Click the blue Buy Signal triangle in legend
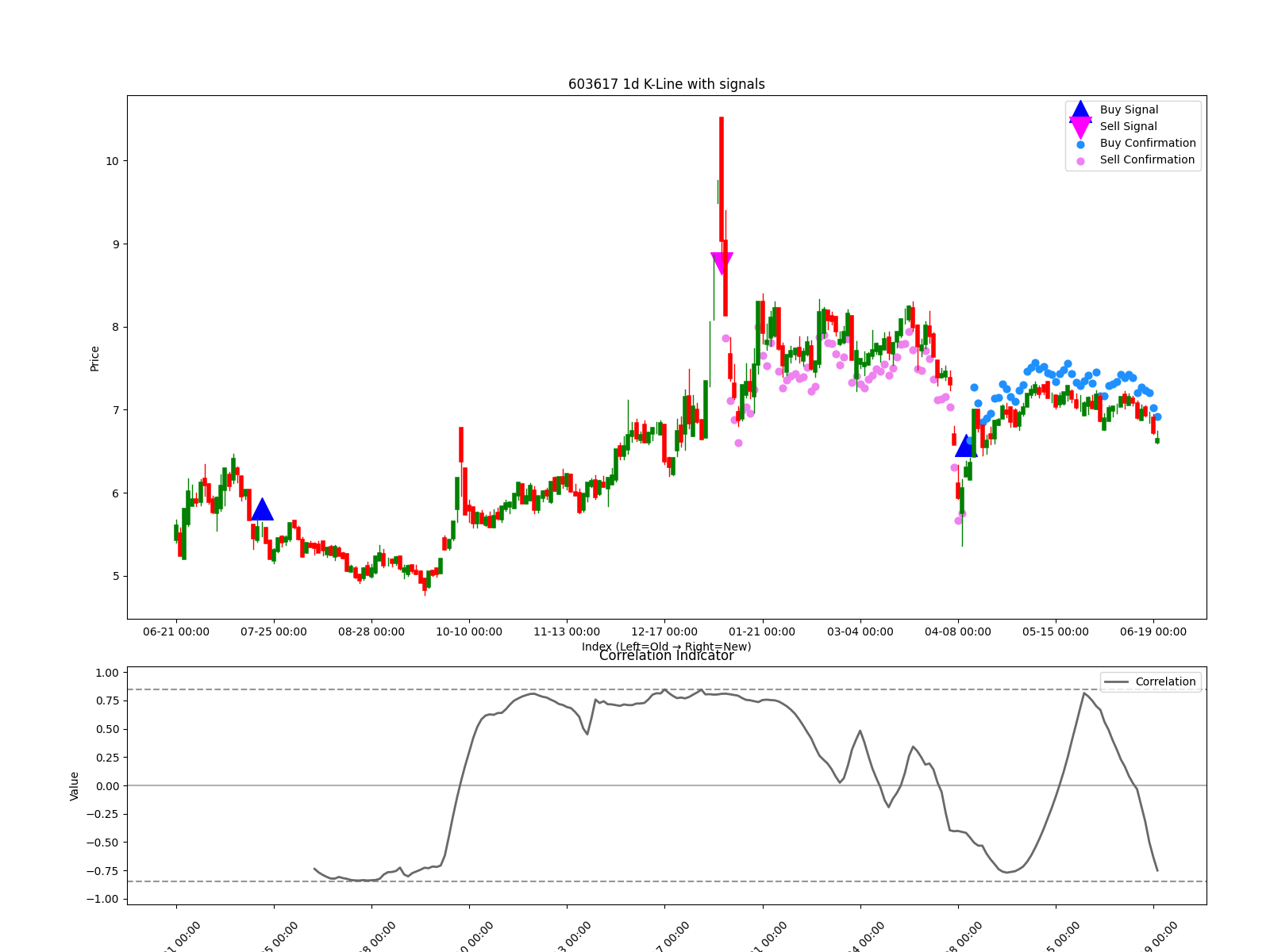Image resolution: width=1270 pixels, height=952 pixels. (x=1080, y=111)
